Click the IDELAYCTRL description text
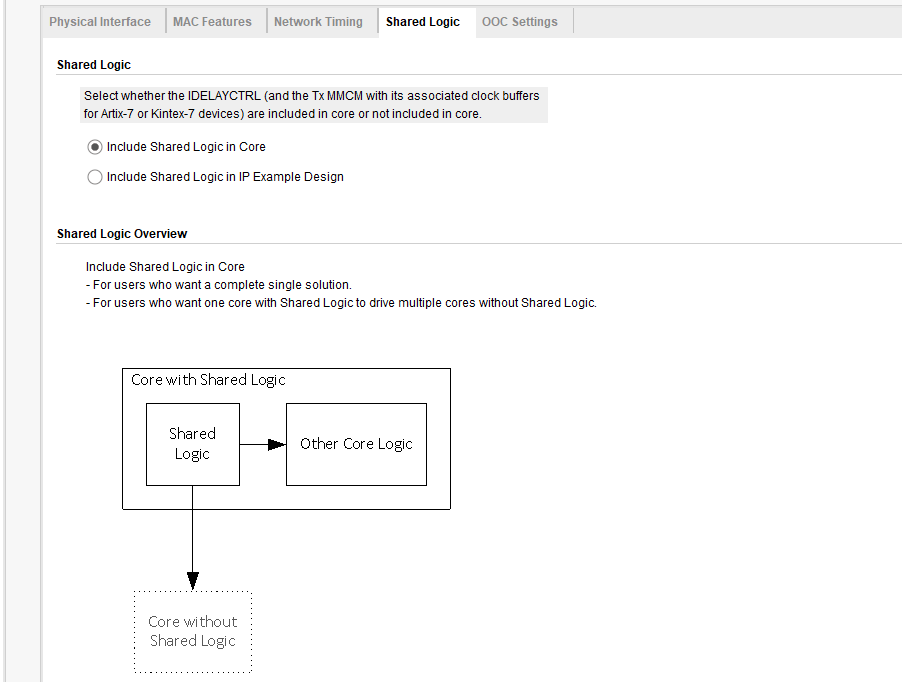This screenshot has width=902, height=682. (x=311, y=96)
